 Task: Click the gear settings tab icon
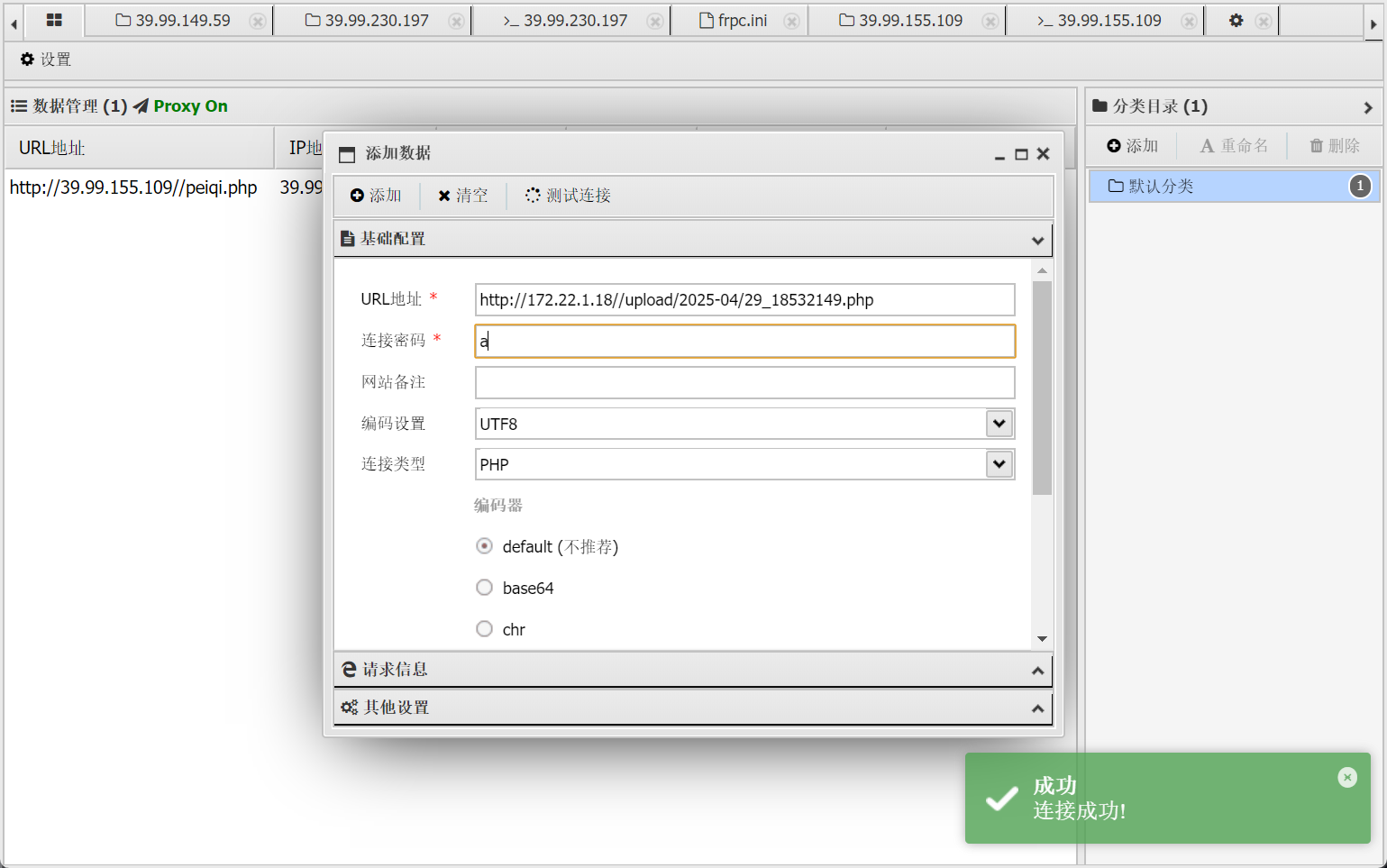tap(1236, 20)
